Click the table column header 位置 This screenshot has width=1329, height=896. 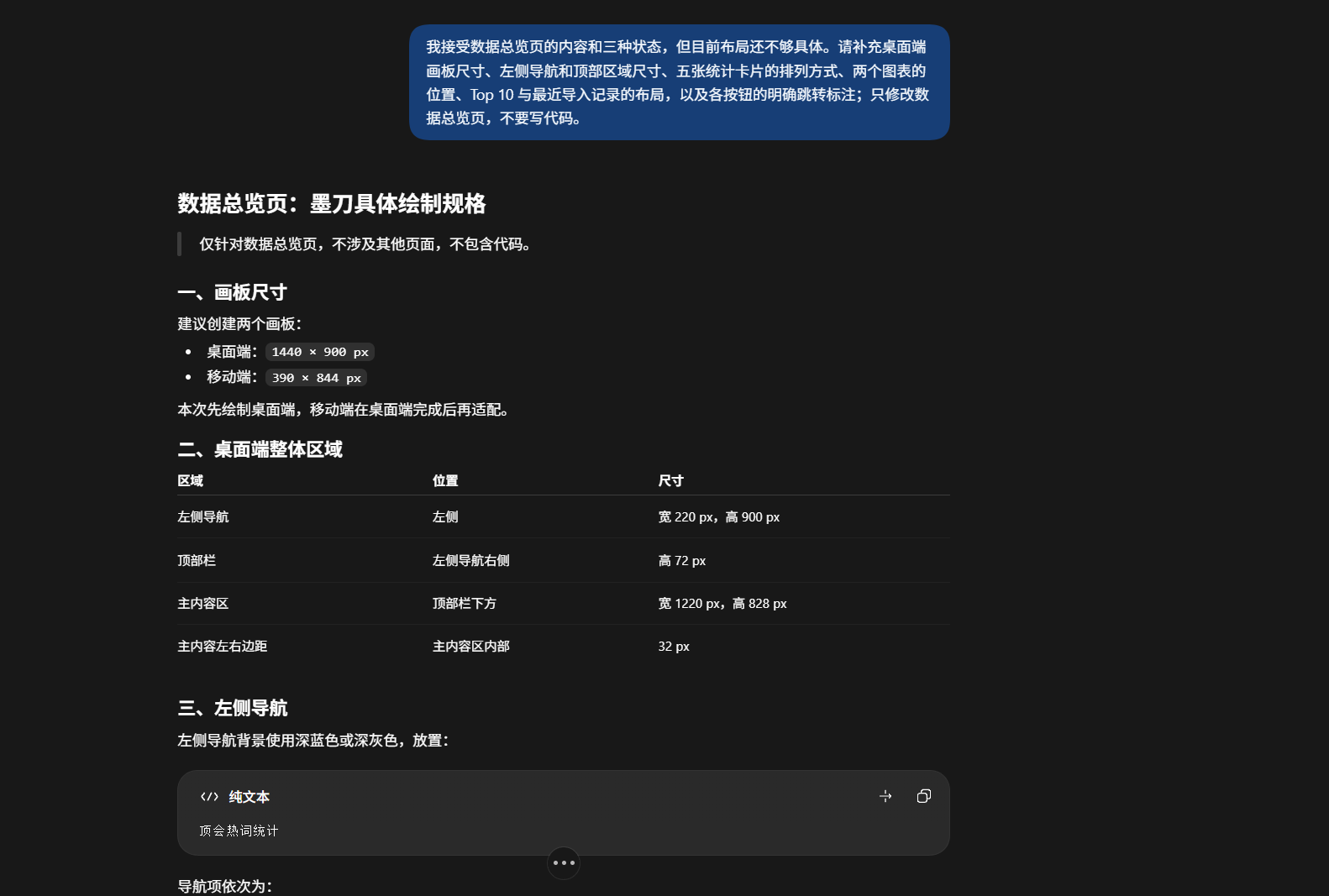pyautogui.click(x=445, y=481)
